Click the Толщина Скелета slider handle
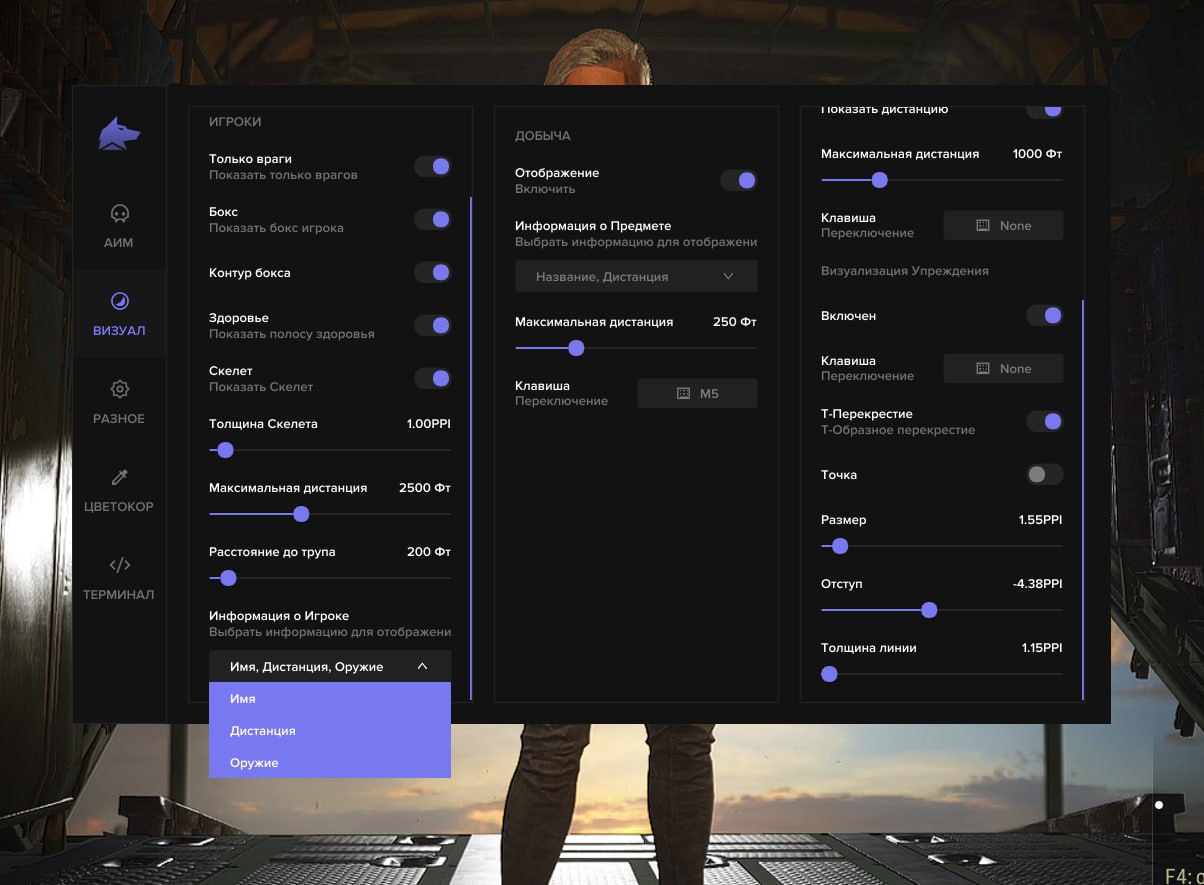The image size is (1204, 885). tap(225, 451)
